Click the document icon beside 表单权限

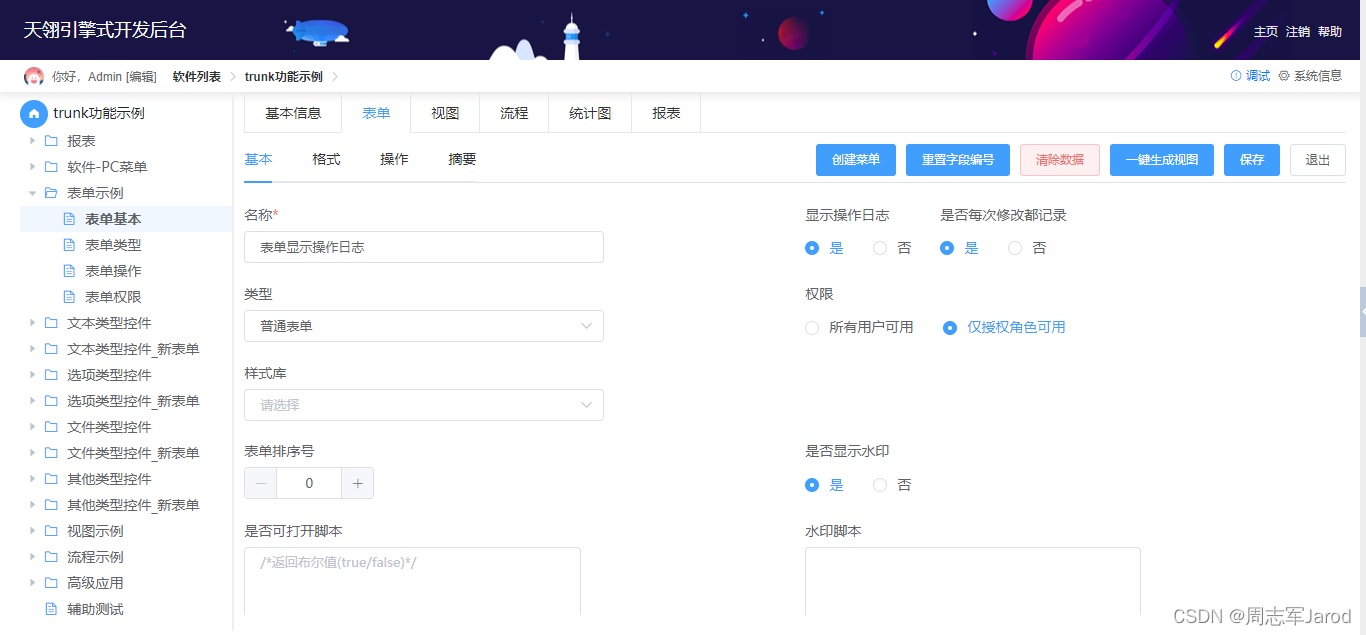(x=69, y=297)
